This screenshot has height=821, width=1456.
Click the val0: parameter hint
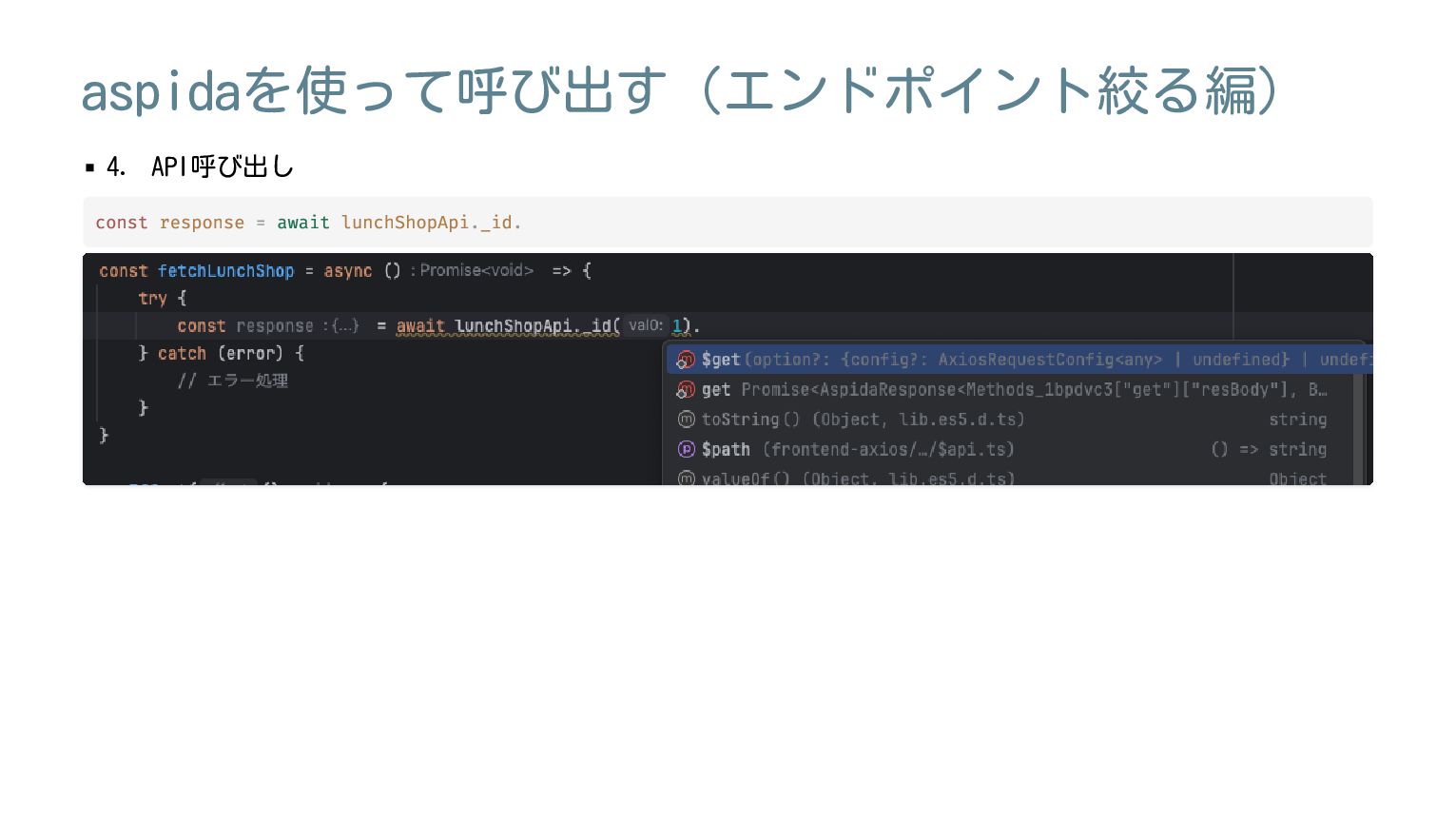(x=647, y=325)
